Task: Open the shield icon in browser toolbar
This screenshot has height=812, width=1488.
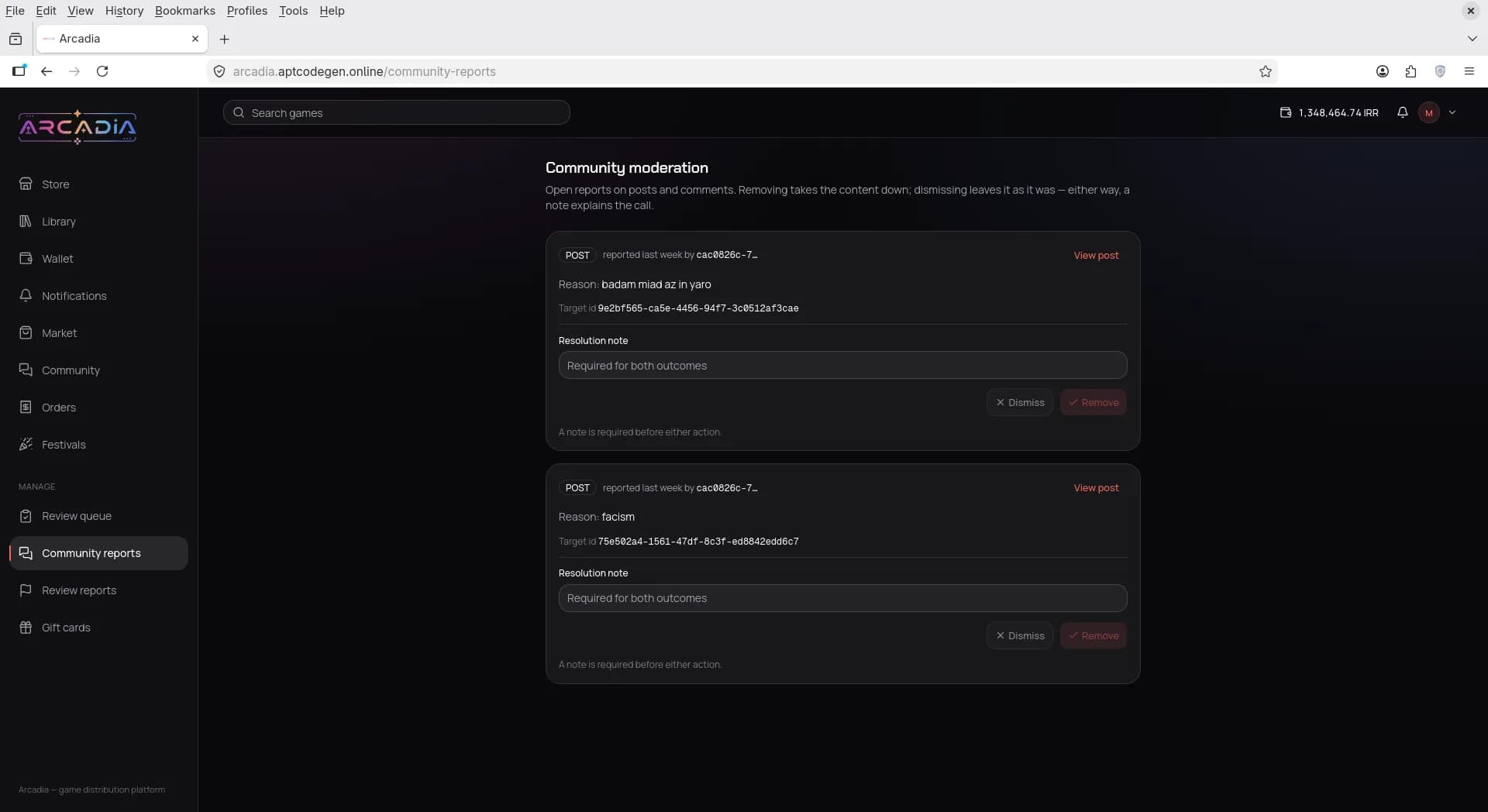Action: pos(1440,71)
